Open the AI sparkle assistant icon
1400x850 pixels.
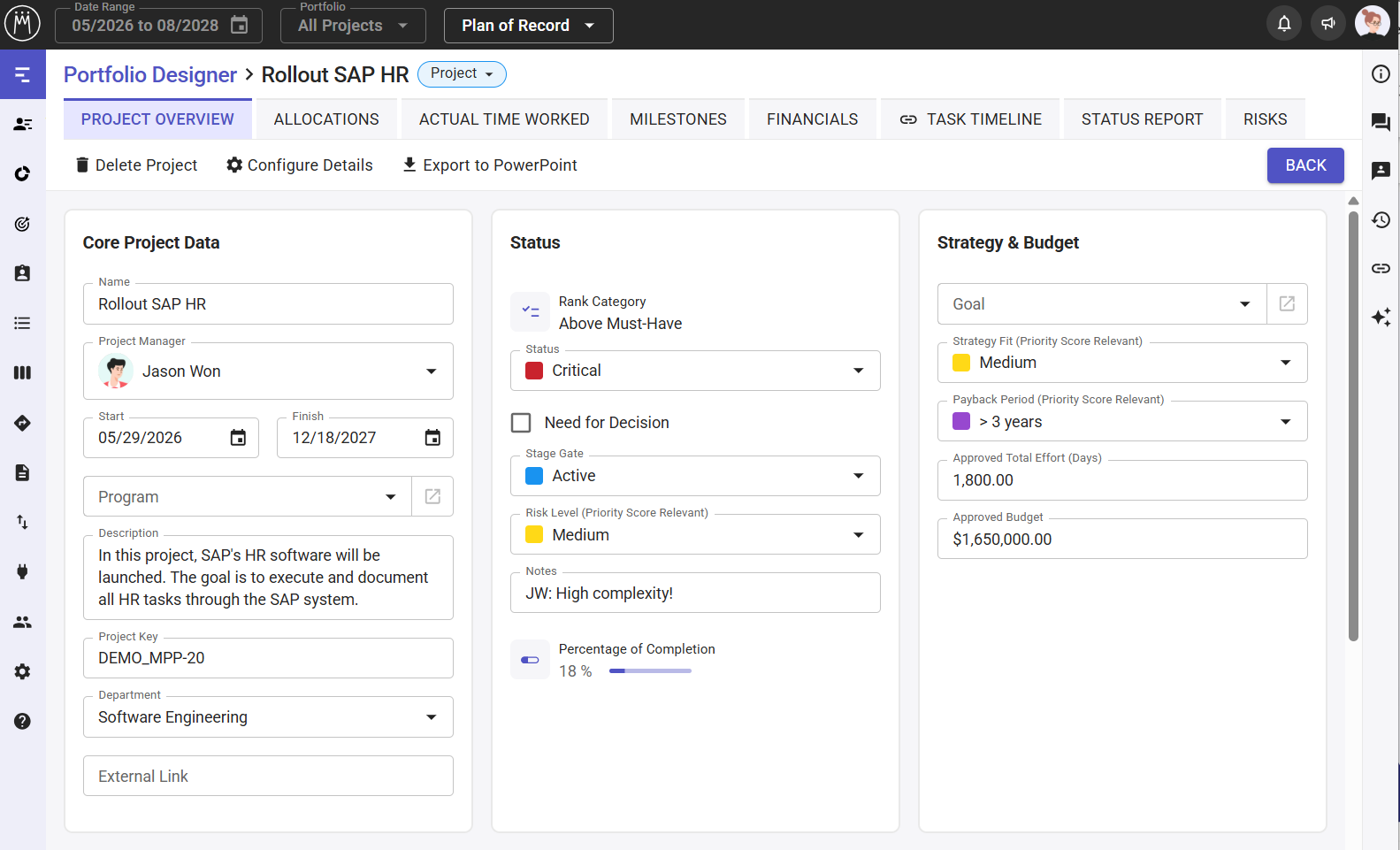pyautogui.click(x=1381, y=317)
